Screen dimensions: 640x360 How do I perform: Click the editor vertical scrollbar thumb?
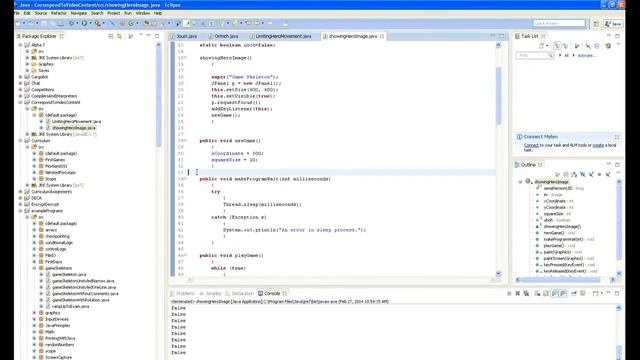[498, 96]
